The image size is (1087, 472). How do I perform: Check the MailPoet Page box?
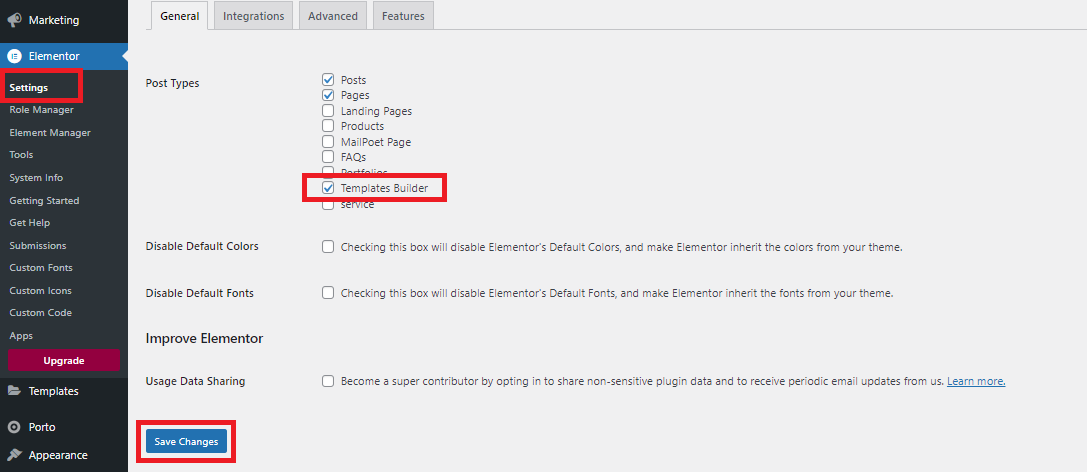328,142
